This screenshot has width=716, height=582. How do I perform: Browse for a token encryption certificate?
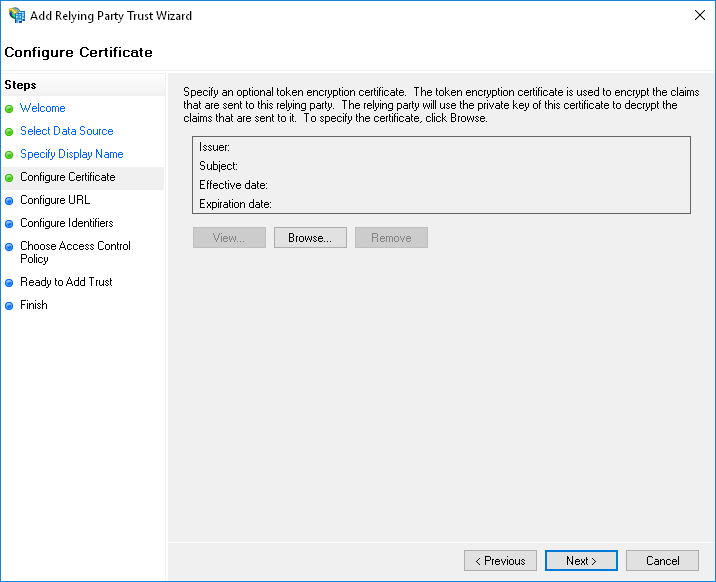310,238
